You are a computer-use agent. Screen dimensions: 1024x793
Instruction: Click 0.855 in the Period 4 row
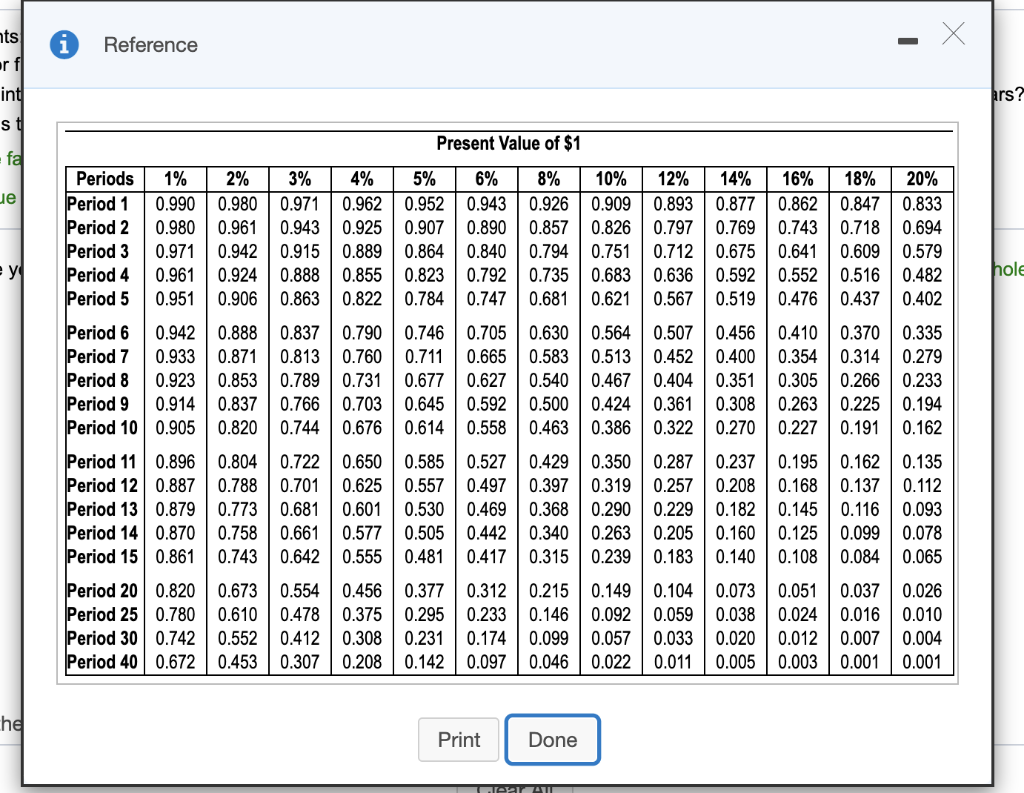(362, 275)
